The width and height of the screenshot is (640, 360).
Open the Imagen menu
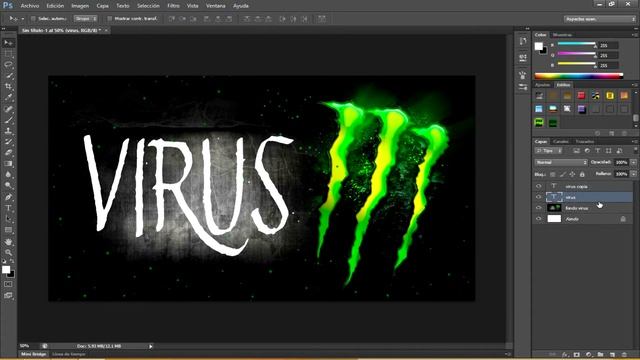click(x=80, y=6)
